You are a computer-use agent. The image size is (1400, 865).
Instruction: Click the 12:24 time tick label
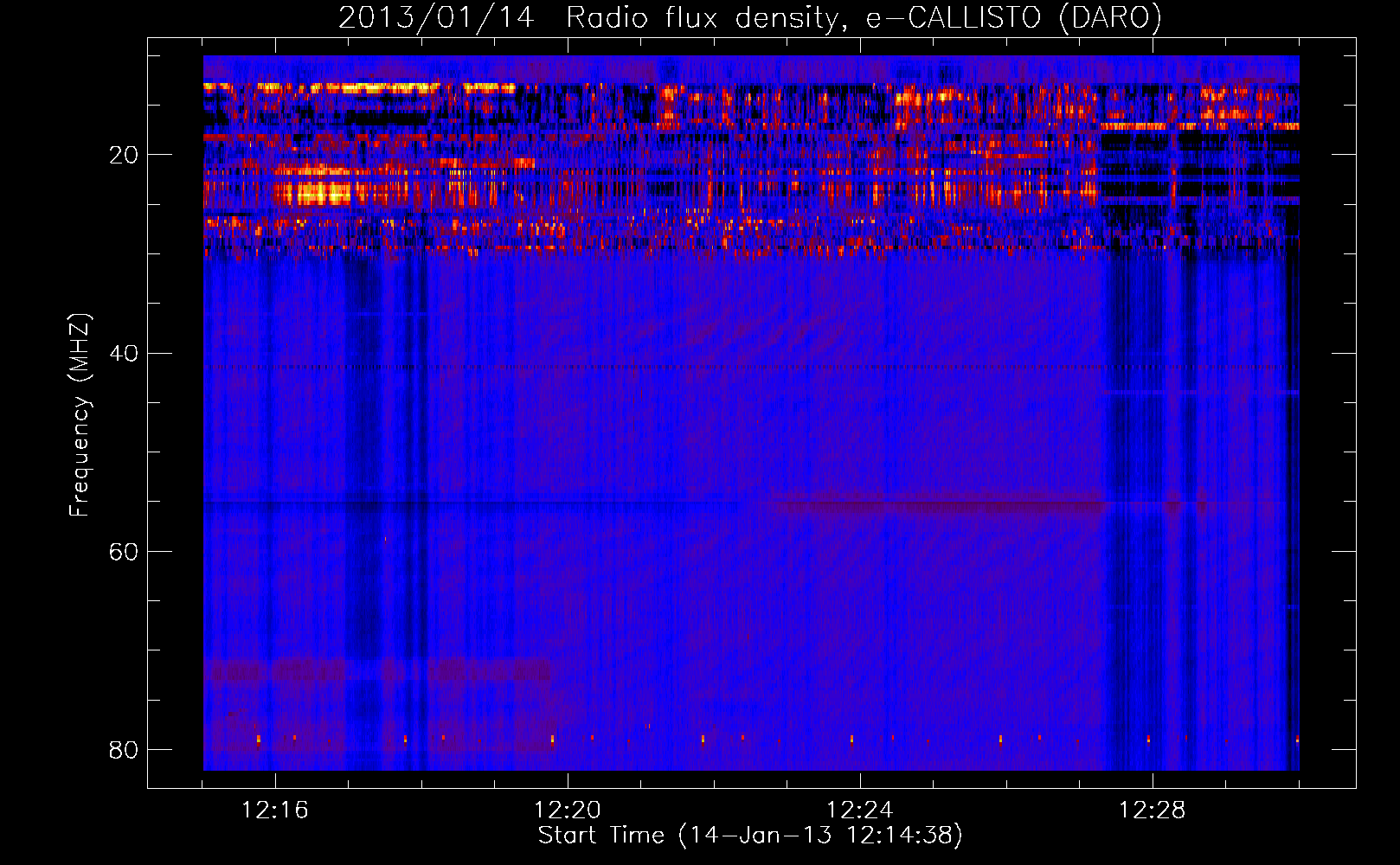[x=859, y=811]
